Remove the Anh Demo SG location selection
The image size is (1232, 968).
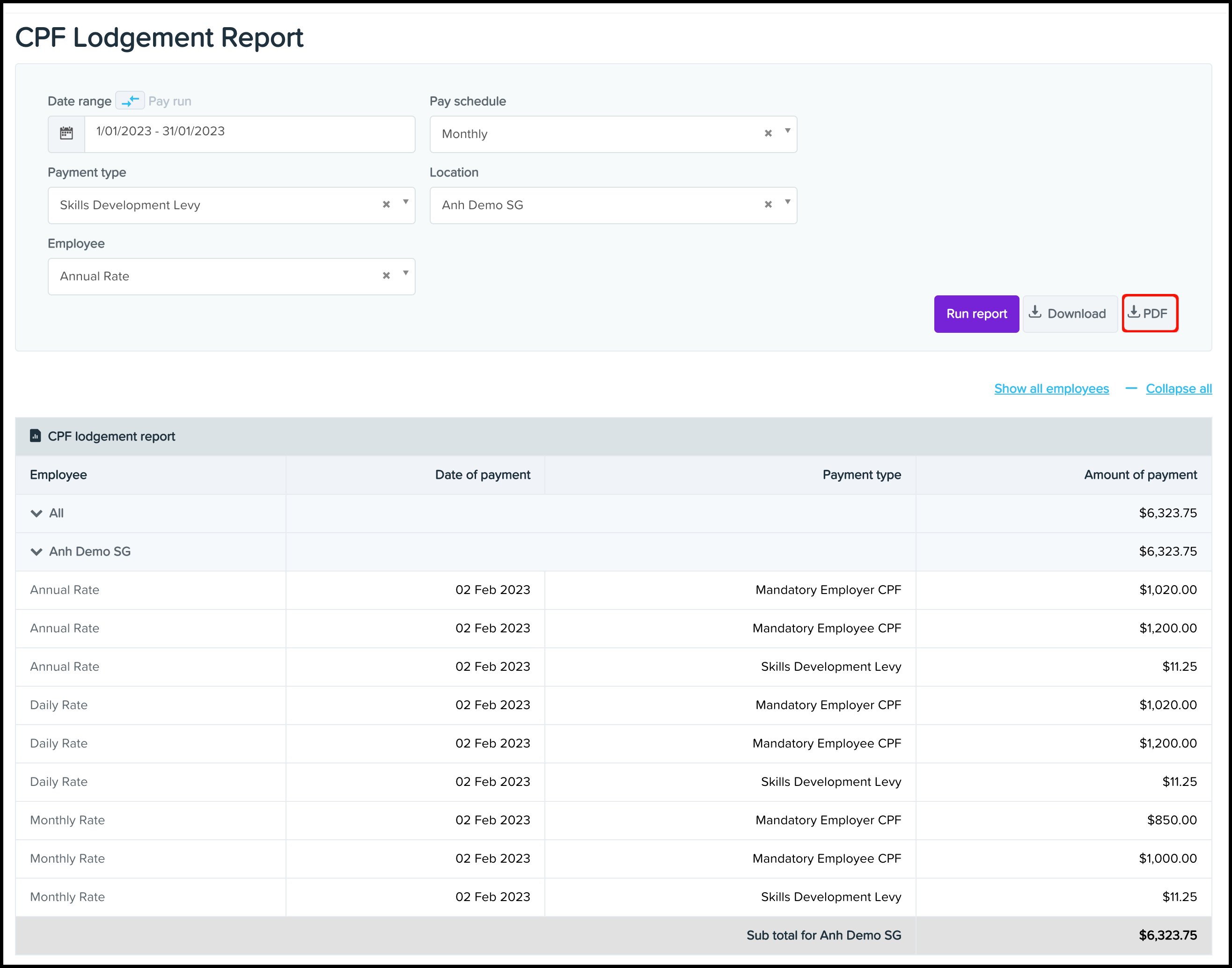click(x=768, y=205)
